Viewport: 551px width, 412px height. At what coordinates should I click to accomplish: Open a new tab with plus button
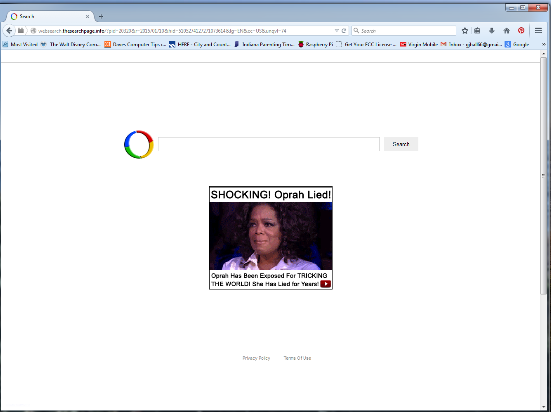point(101,17)
